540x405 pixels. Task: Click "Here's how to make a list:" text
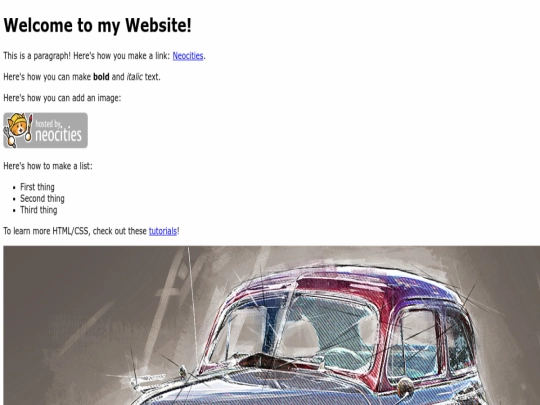48,166
